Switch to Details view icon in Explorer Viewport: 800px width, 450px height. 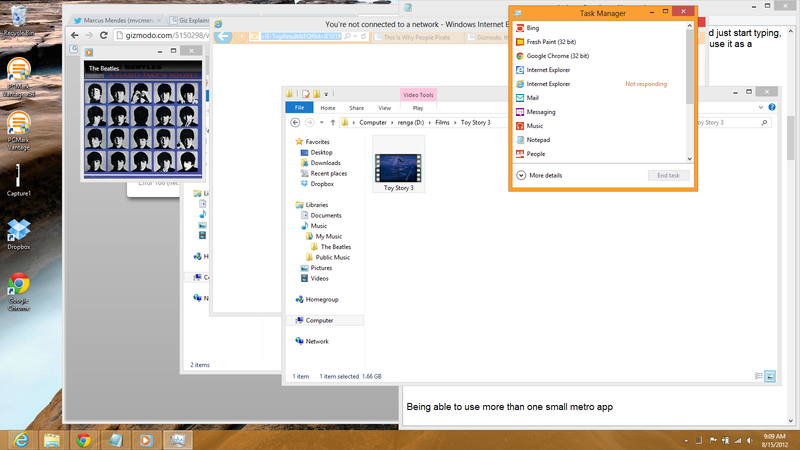tap(759, 377)
